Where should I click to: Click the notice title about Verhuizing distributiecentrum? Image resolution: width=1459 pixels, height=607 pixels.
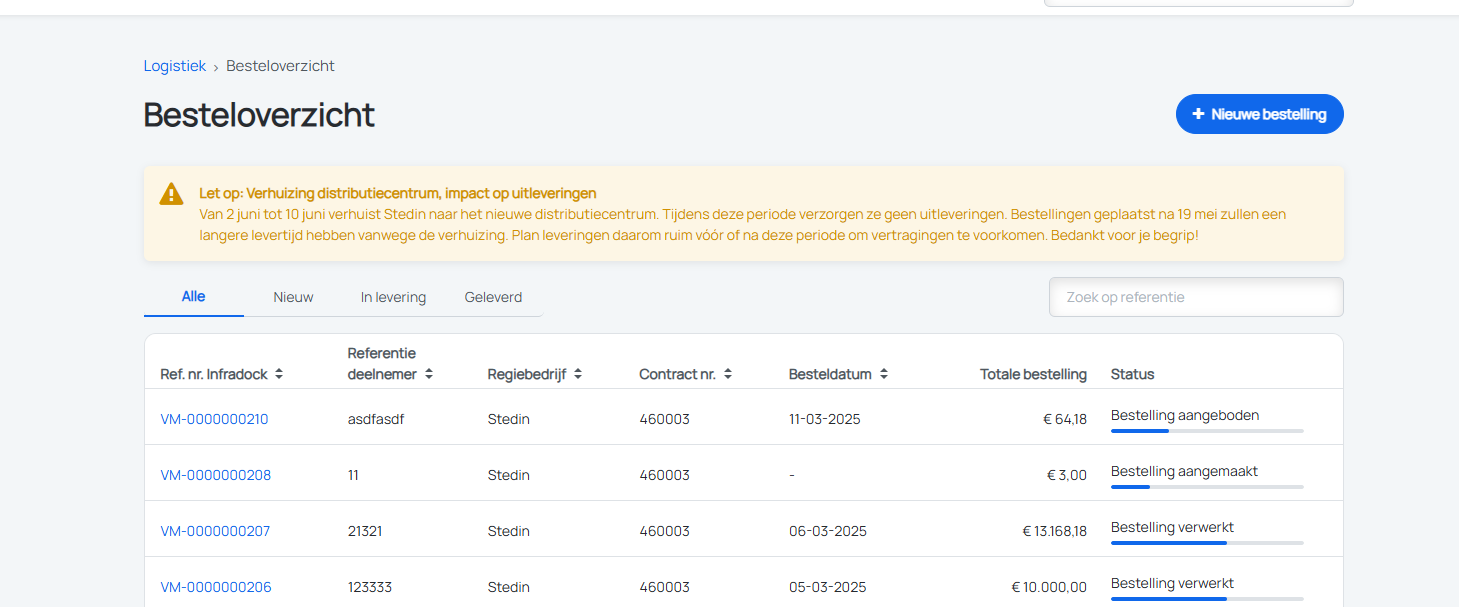point(398,193)
